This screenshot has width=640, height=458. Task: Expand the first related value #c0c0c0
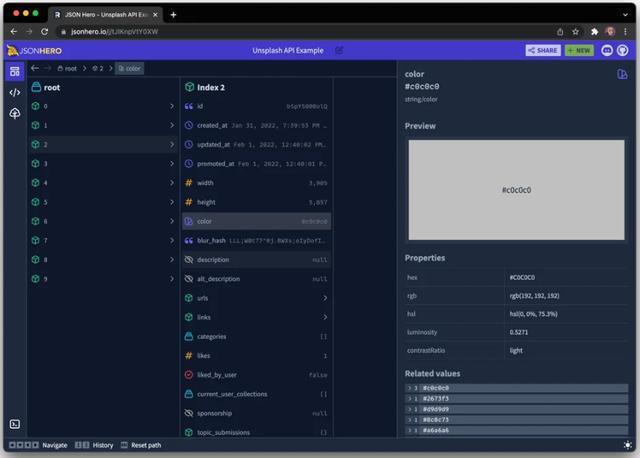(x=409, y=388)
